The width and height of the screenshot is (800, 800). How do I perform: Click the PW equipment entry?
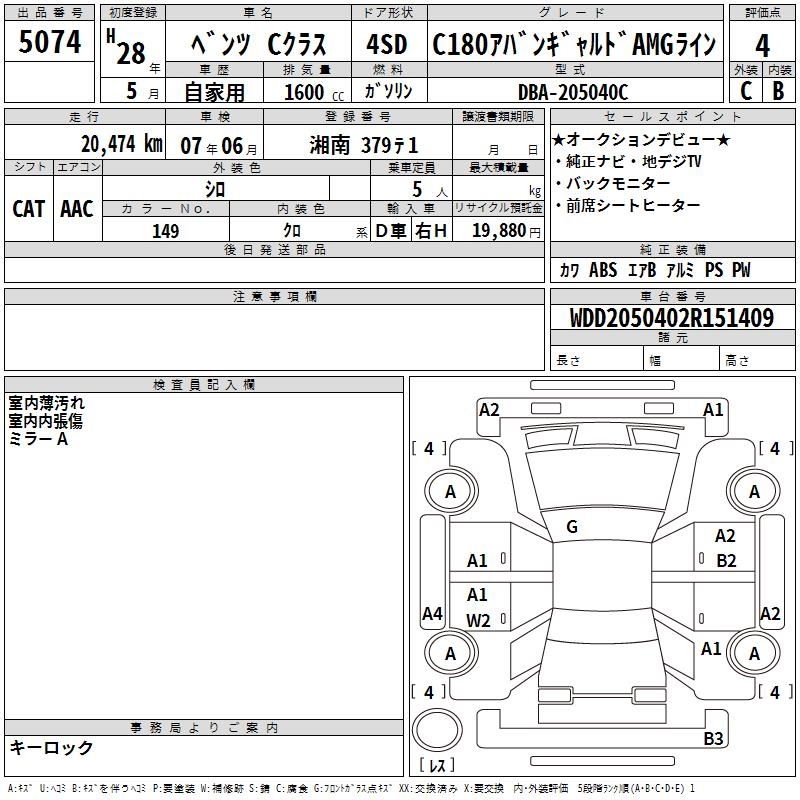[x=741, y=270]
